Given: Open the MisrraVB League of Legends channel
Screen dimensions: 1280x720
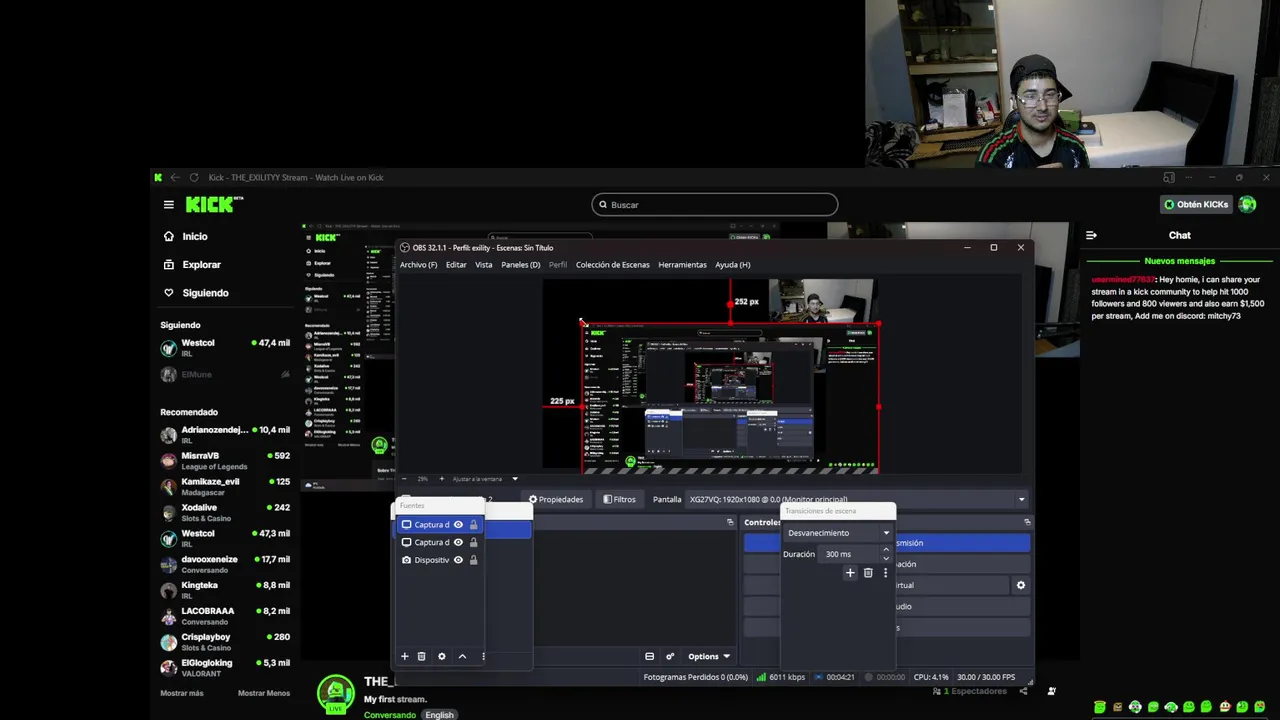Looking at the screenshot, I should click(225, 460).
